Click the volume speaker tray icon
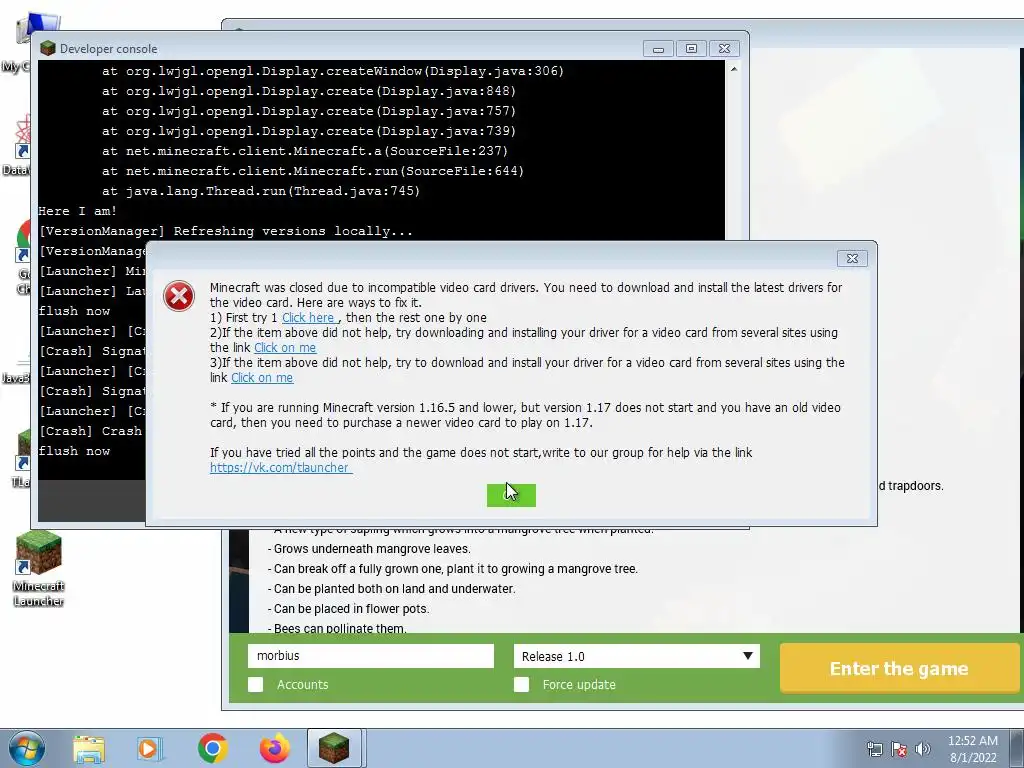Image resolution: width=1024 pixels, height=768 pixels. (923, 748)
